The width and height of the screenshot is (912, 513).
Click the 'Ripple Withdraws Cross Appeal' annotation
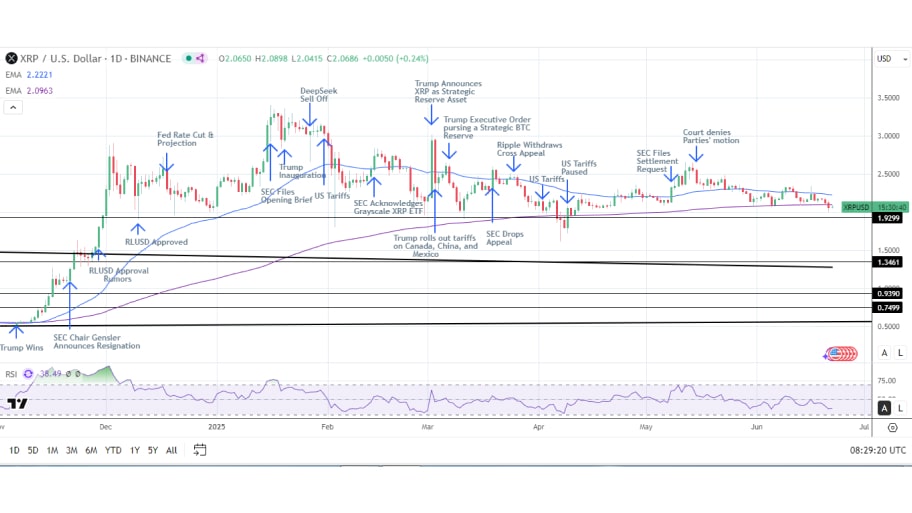[529, 149]
